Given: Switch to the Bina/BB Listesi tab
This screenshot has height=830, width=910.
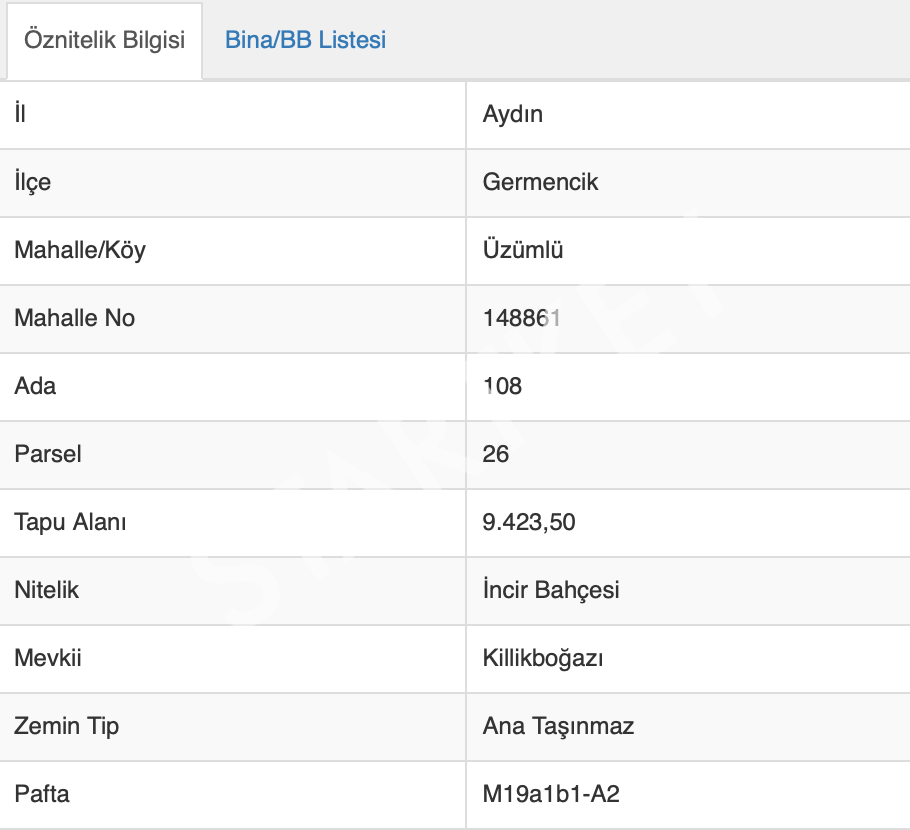Looking at the screenshot, I should 305,41.
